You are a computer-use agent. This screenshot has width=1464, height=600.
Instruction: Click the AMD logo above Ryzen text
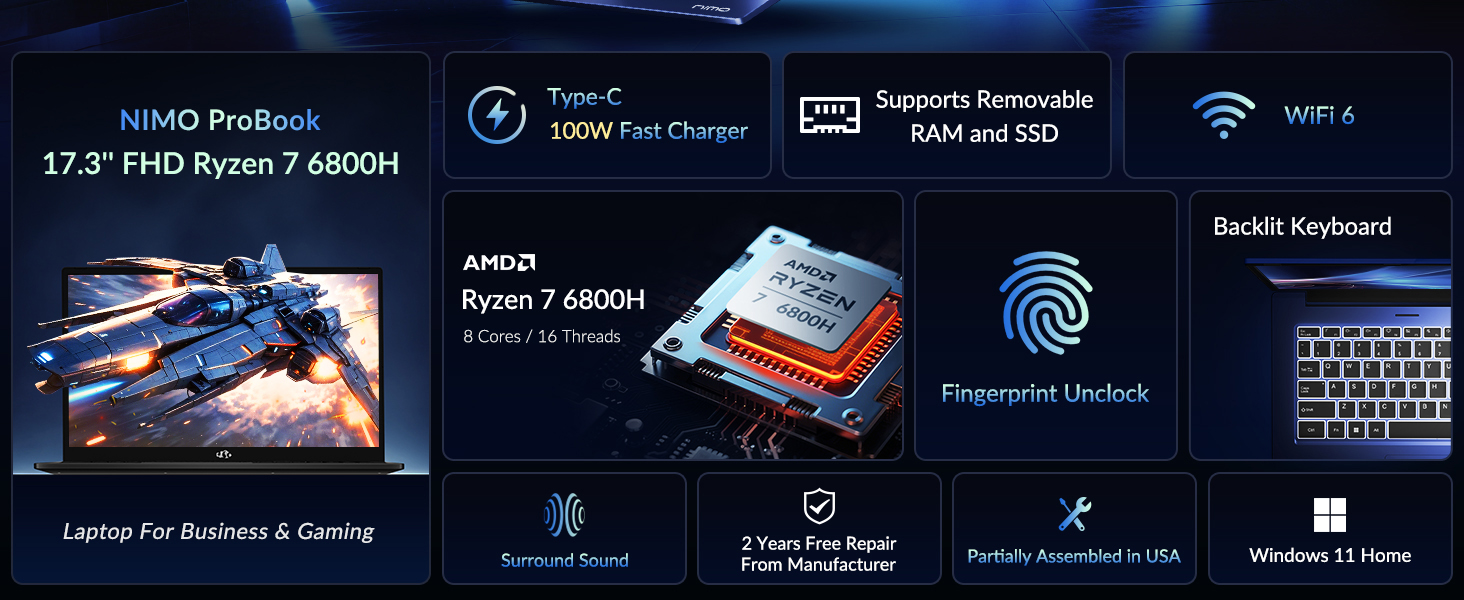click(499, 263)
